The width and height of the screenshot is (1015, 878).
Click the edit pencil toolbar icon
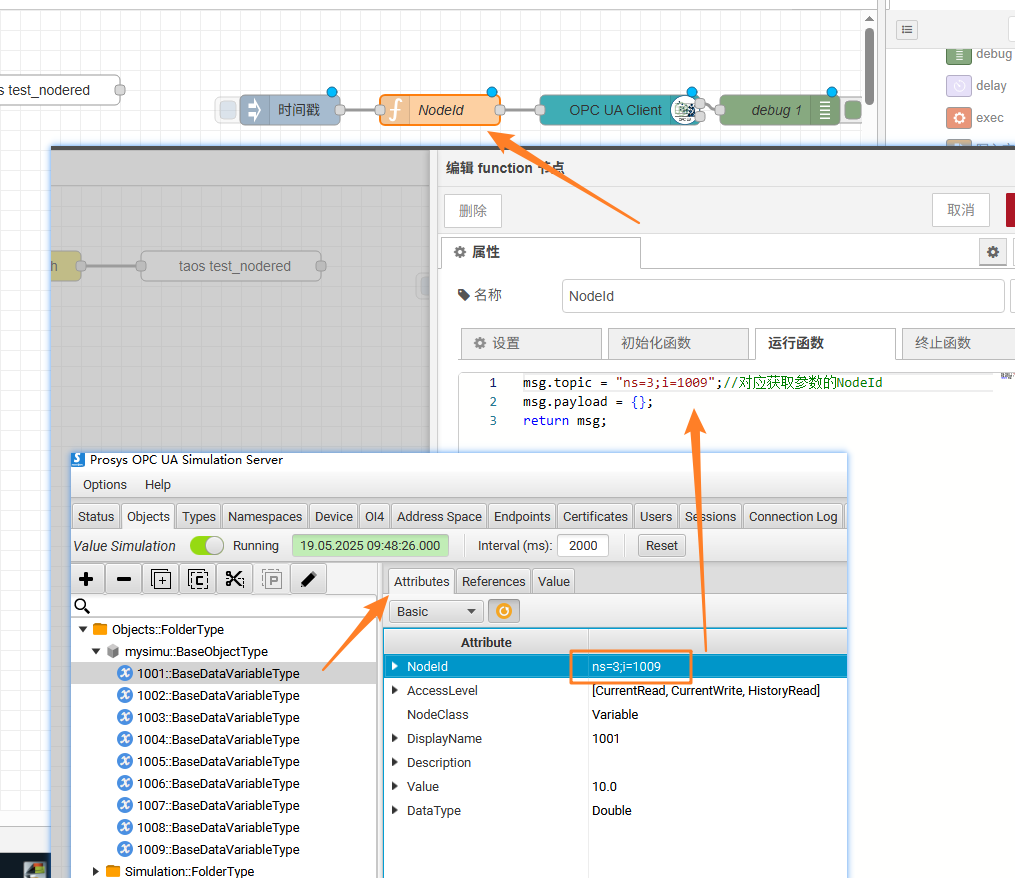(308, 579)
